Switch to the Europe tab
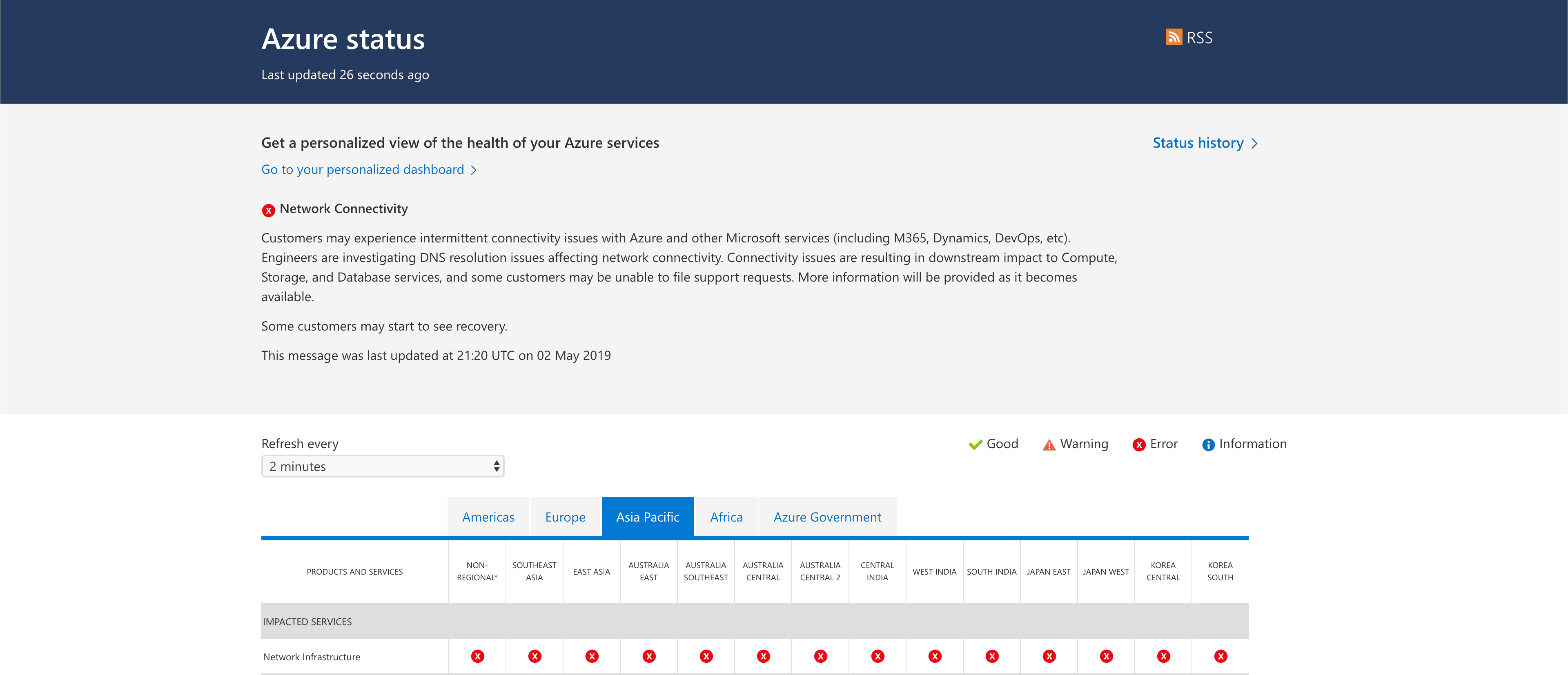 click(x=565, y=517)
